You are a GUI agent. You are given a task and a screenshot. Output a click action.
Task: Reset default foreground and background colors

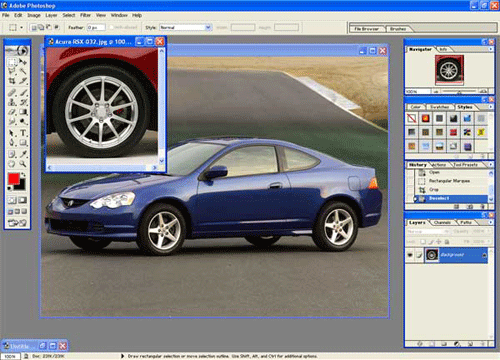pos(10,189)
